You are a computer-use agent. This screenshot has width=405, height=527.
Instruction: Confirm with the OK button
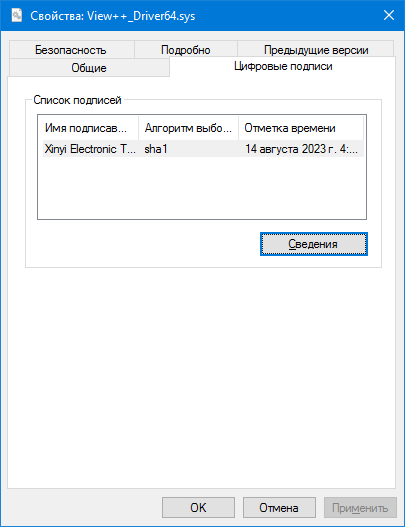(198, 508)
